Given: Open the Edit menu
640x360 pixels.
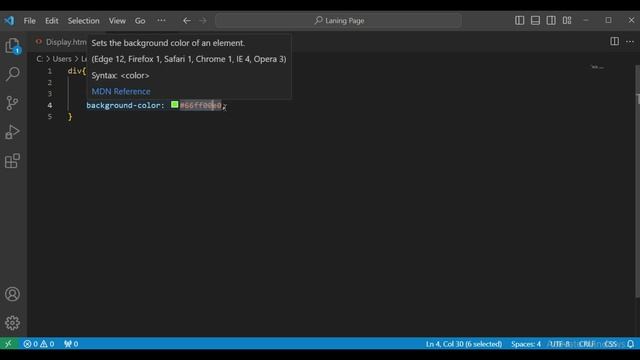Looking at the screenshot, I should 51,21.
